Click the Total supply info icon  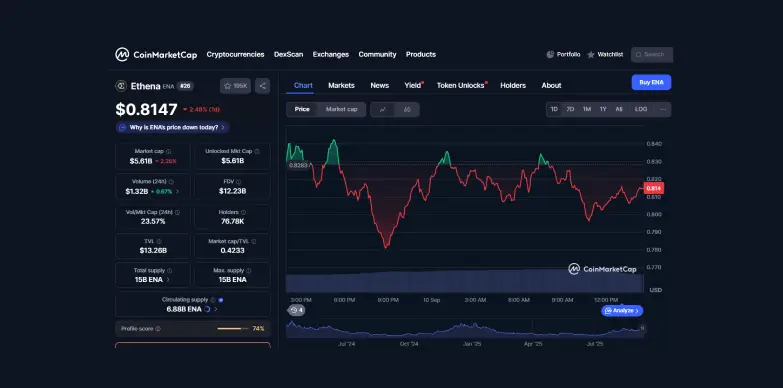(x=169, y=271)
